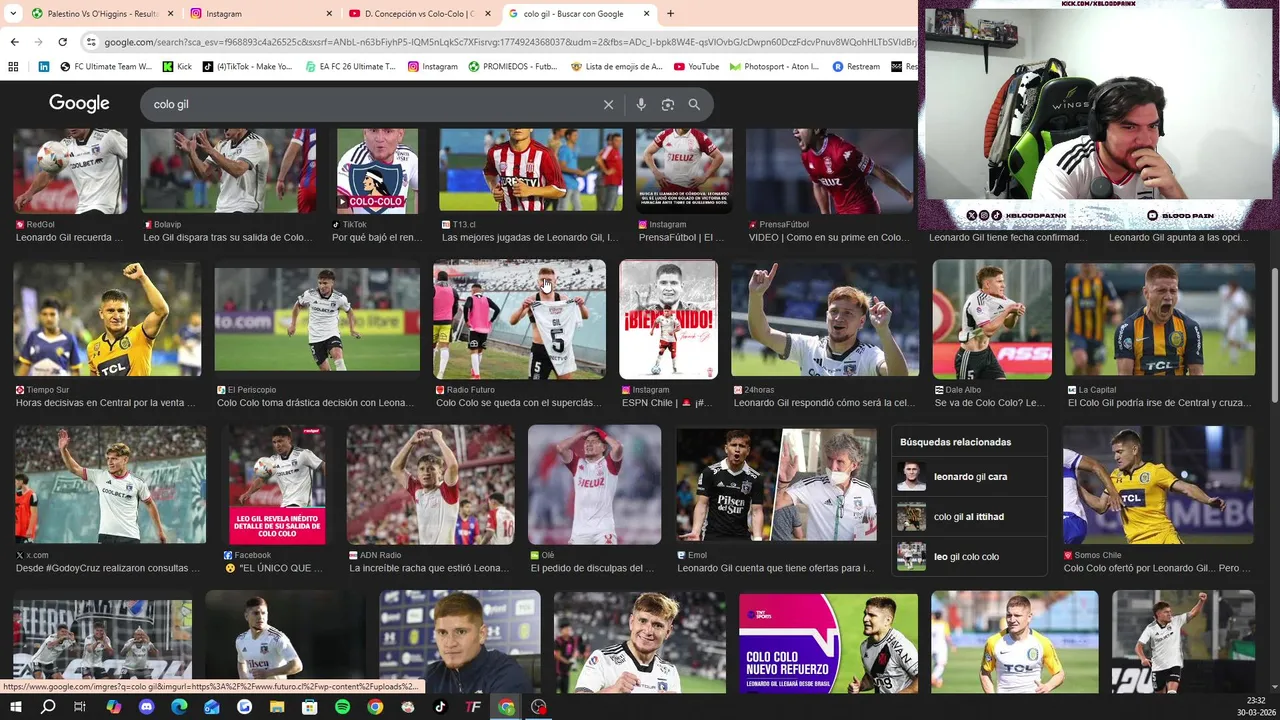Image resolution: width=1280 pixels, height=720 pixels.
Task: Open Spotify from the taskbar
Action: [342, 707]
